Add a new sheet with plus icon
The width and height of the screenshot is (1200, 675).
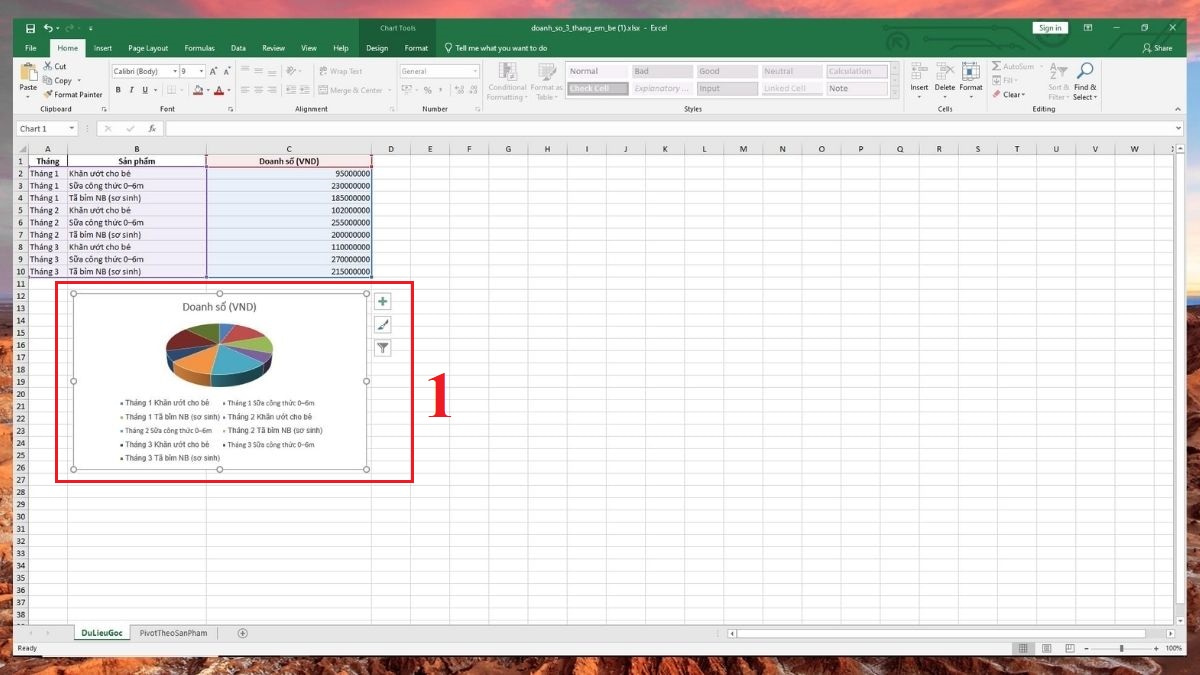(x=242, y=633)
